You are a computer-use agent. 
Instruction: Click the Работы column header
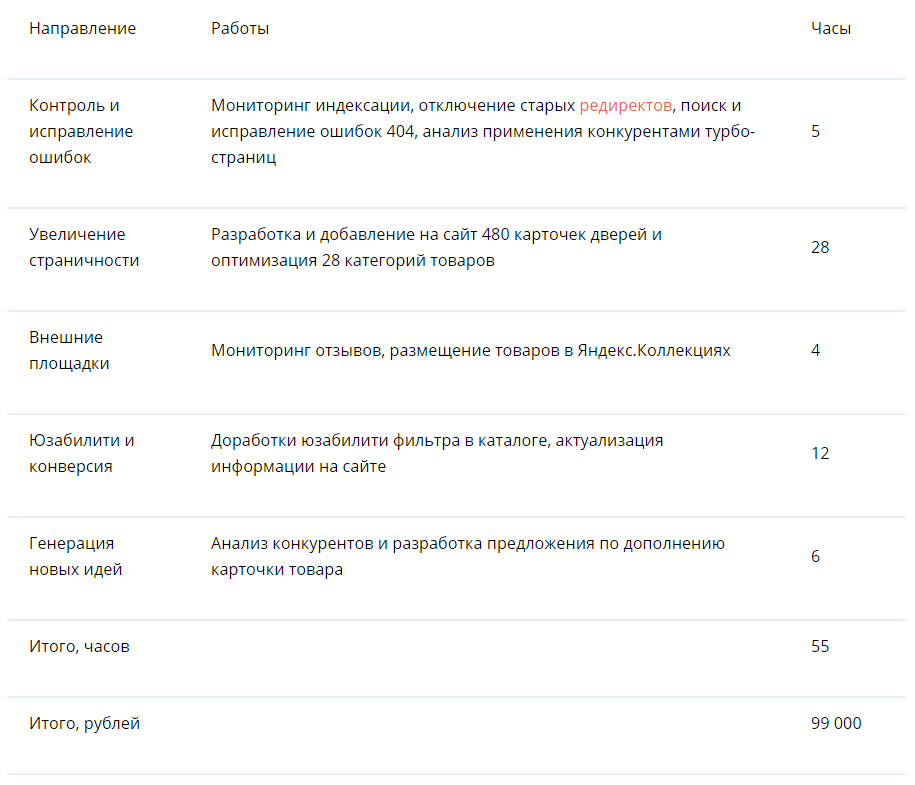pos(240,28)
